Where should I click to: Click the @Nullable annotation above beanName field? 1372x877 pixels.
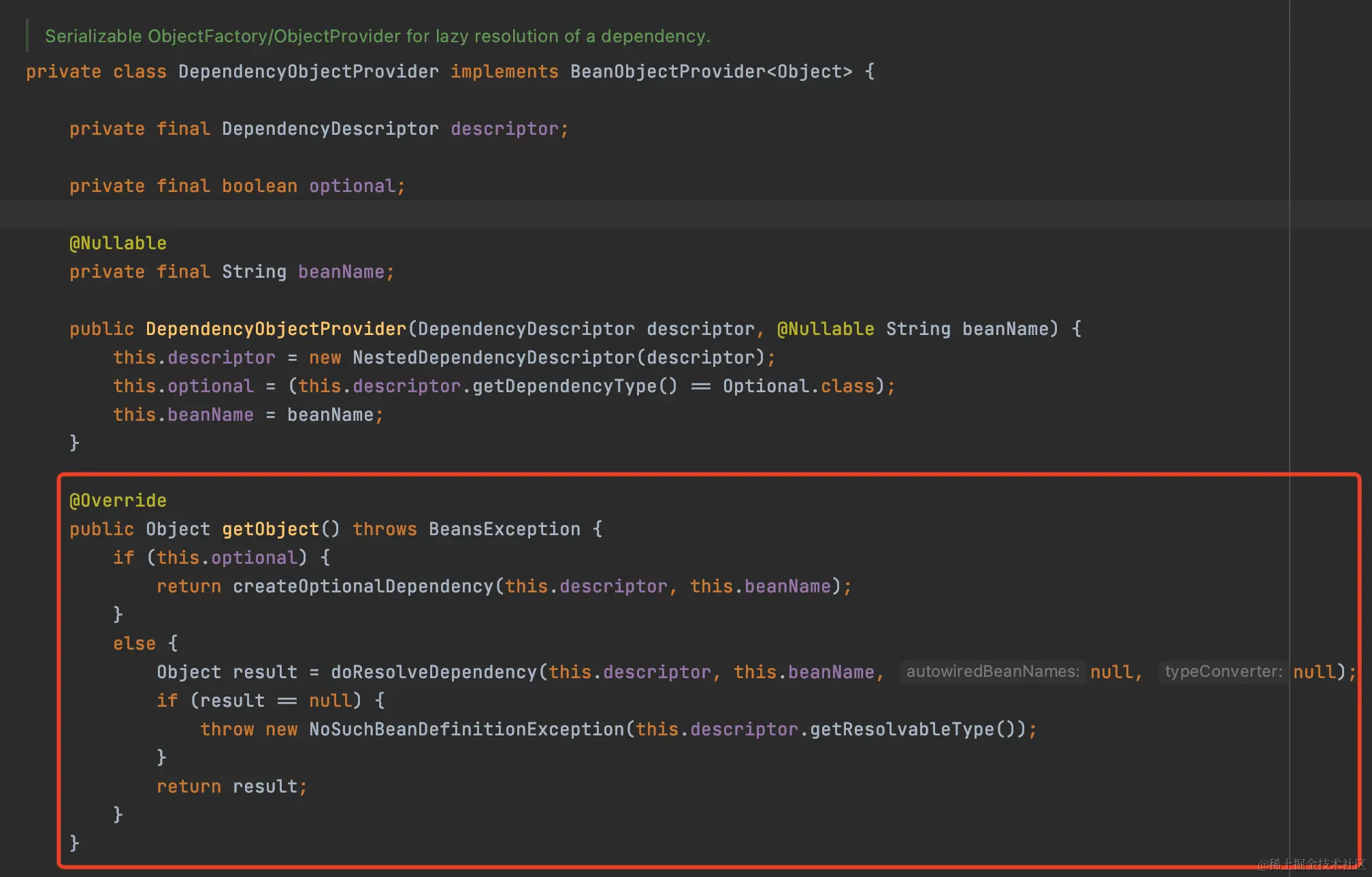118,243
